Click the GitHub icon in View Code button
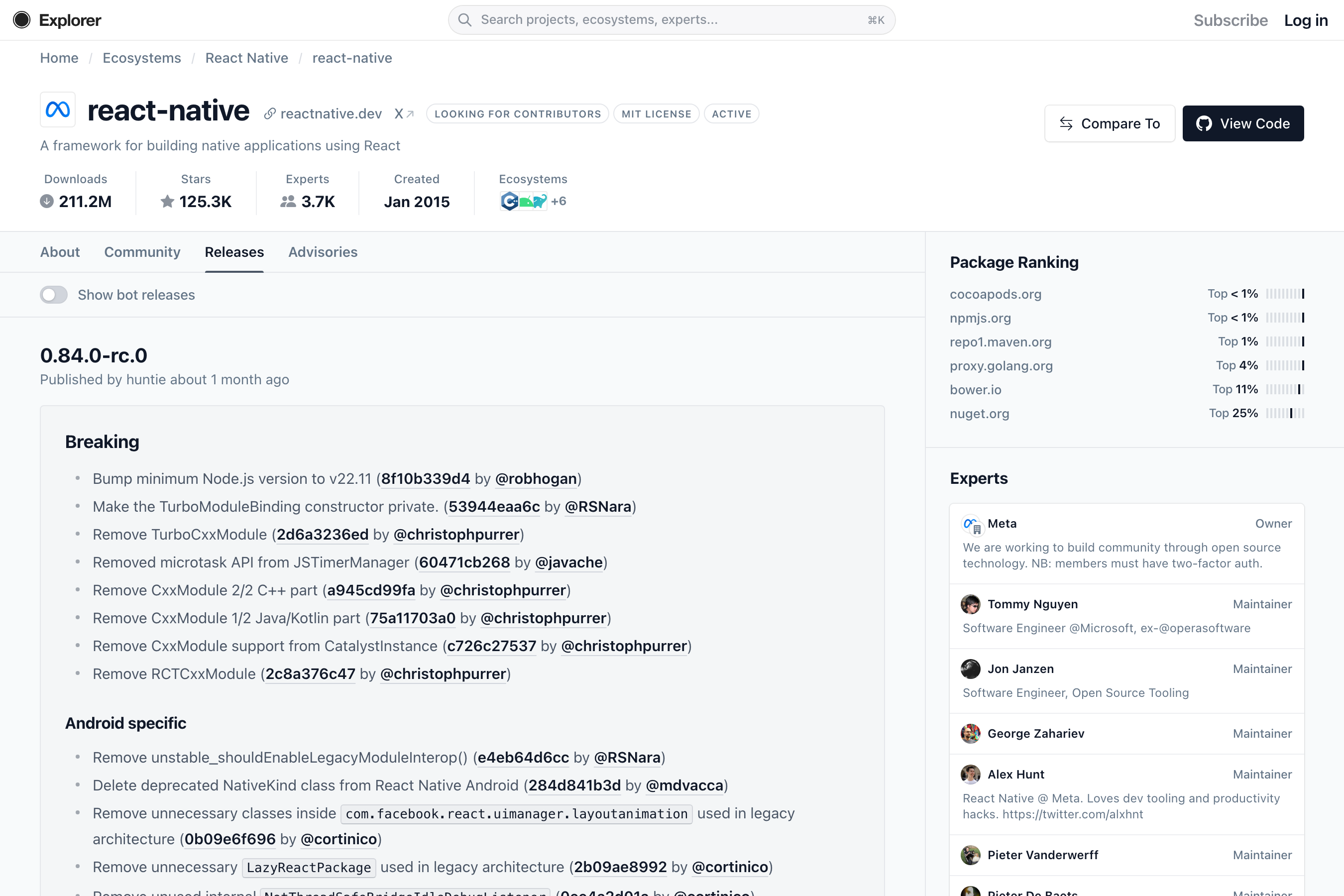Image resolution: width=1344 pixels, height=896 pixels. point(1205,123)
